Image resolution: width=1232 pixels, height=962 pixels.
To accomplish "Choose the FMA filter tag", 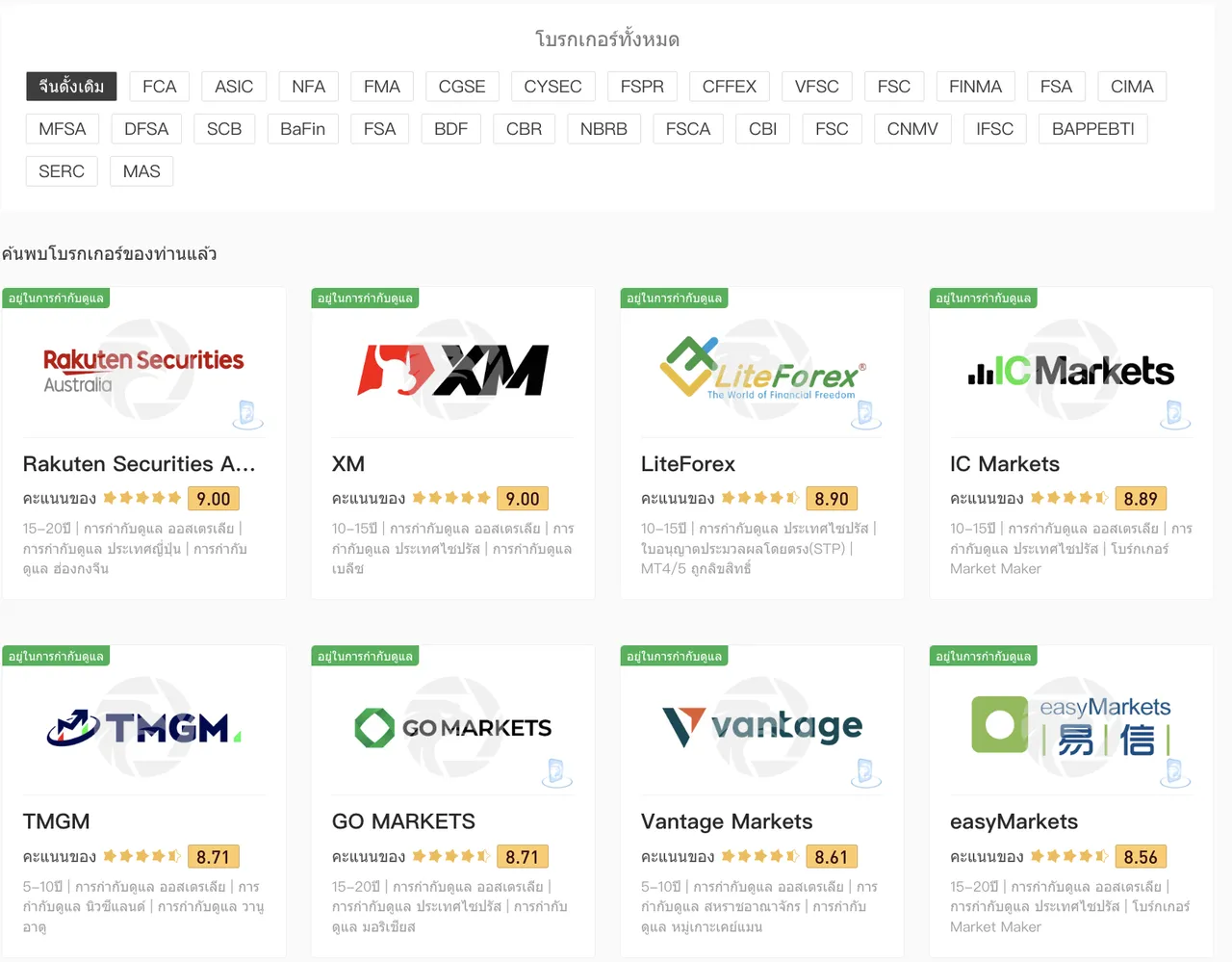I will point(382,87).
